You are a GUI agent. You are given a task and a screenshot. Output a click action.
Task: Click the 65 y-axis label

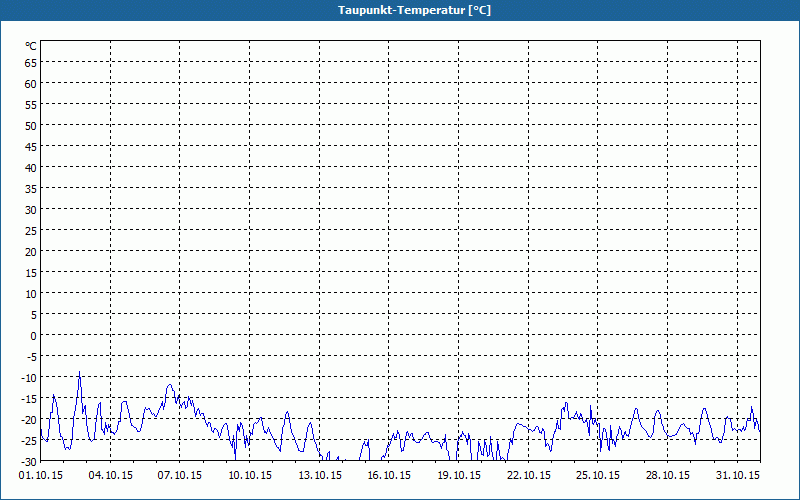click(31, 63)
